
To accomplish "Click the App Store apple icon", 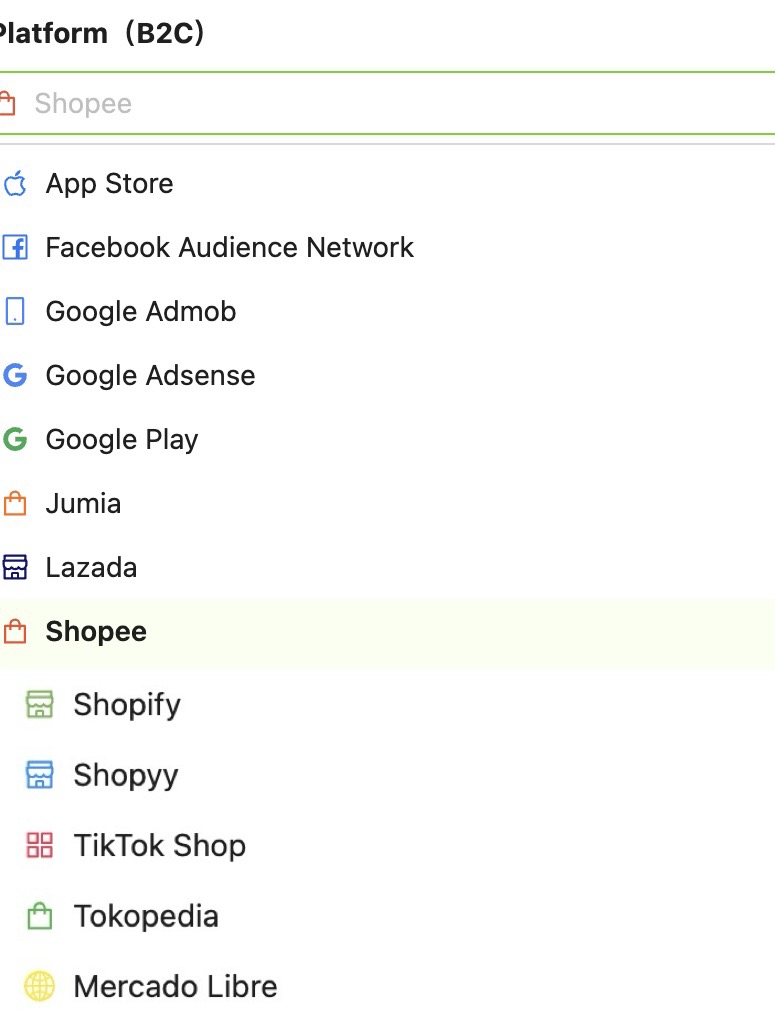I will [x=14, y=184].
